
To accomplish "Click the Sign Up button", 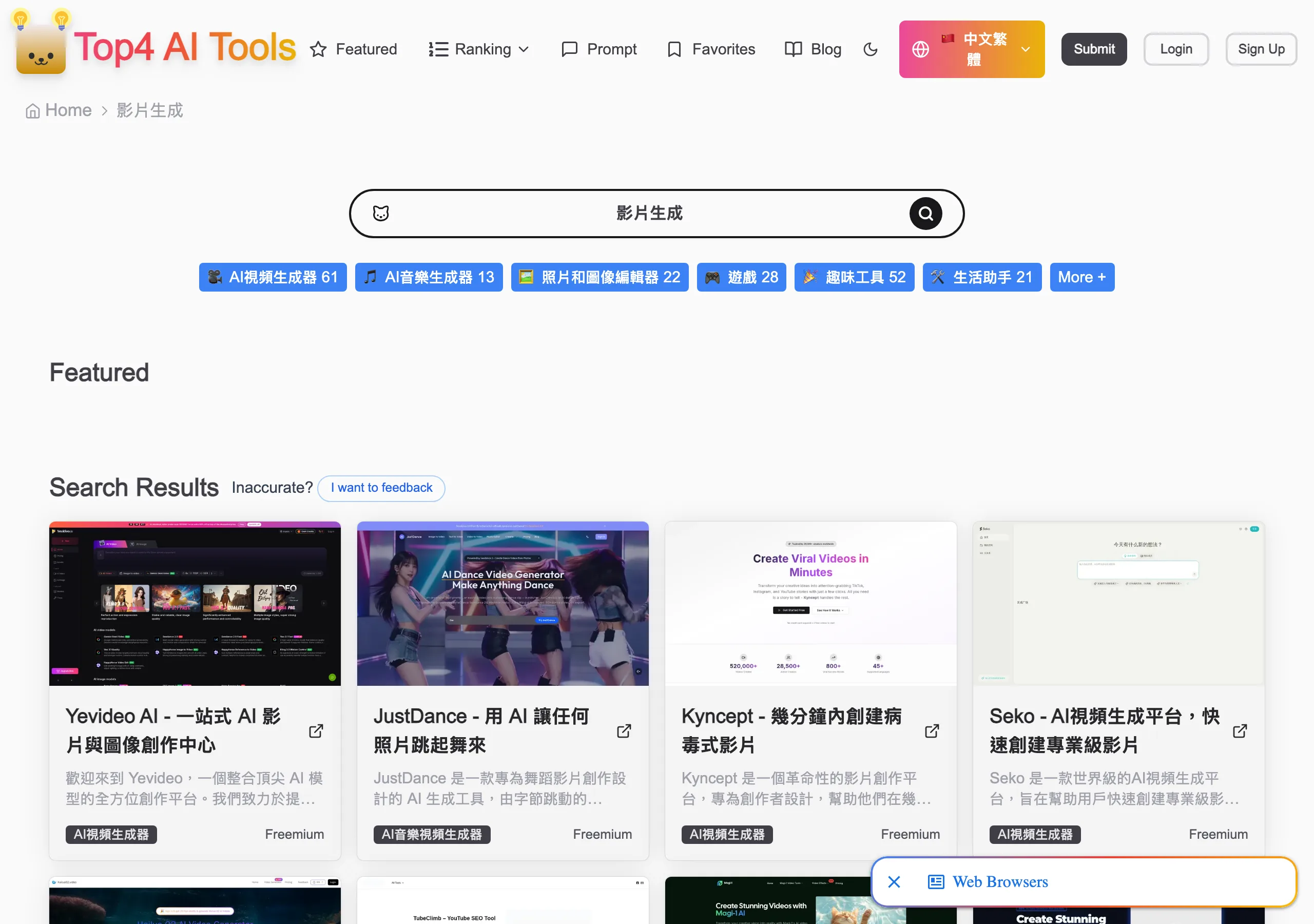I will 1261,49.
